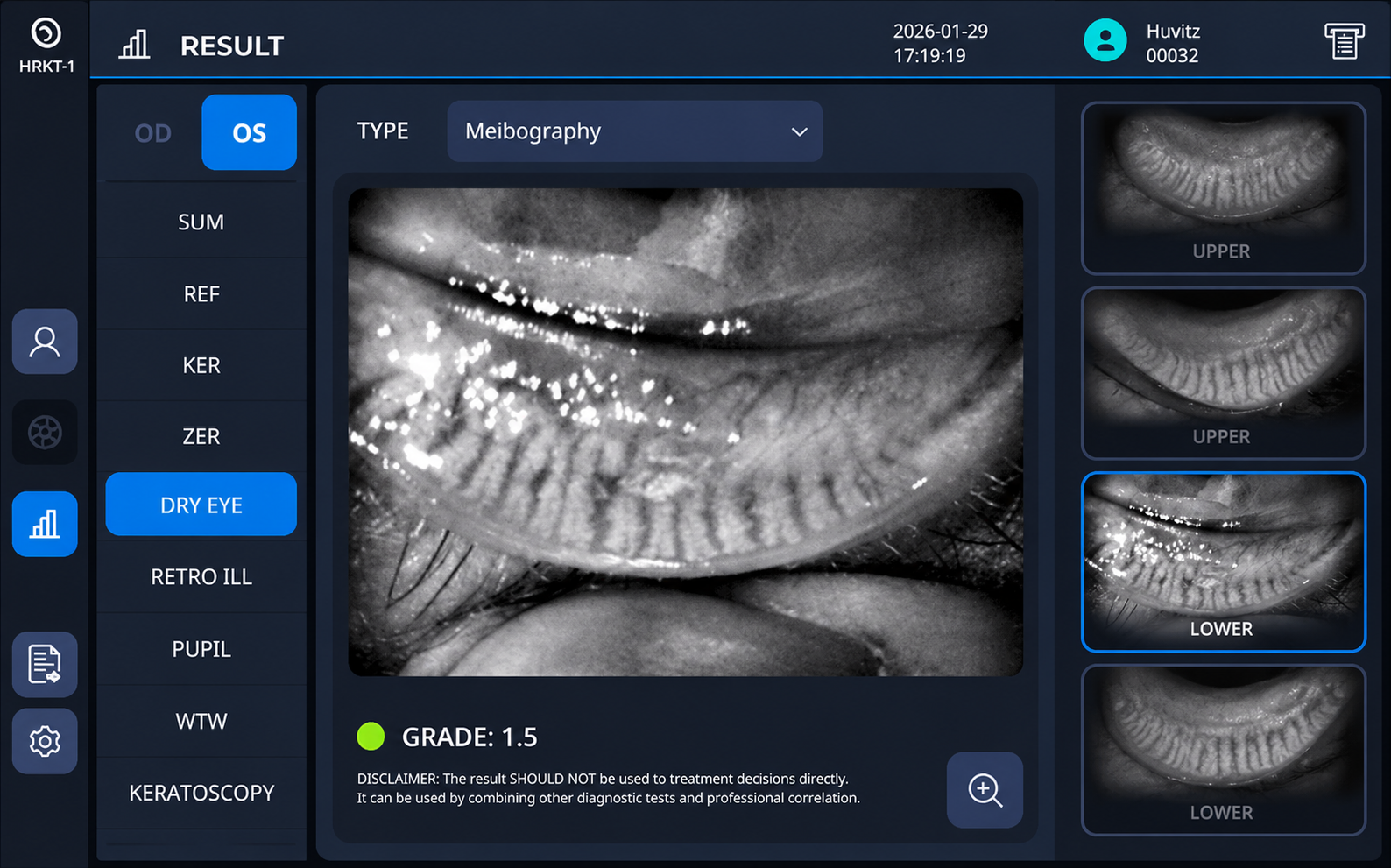Viewport: 1391px width, 868px height.
Task: Open the WTW tab
Action: (x=201, y=721)
